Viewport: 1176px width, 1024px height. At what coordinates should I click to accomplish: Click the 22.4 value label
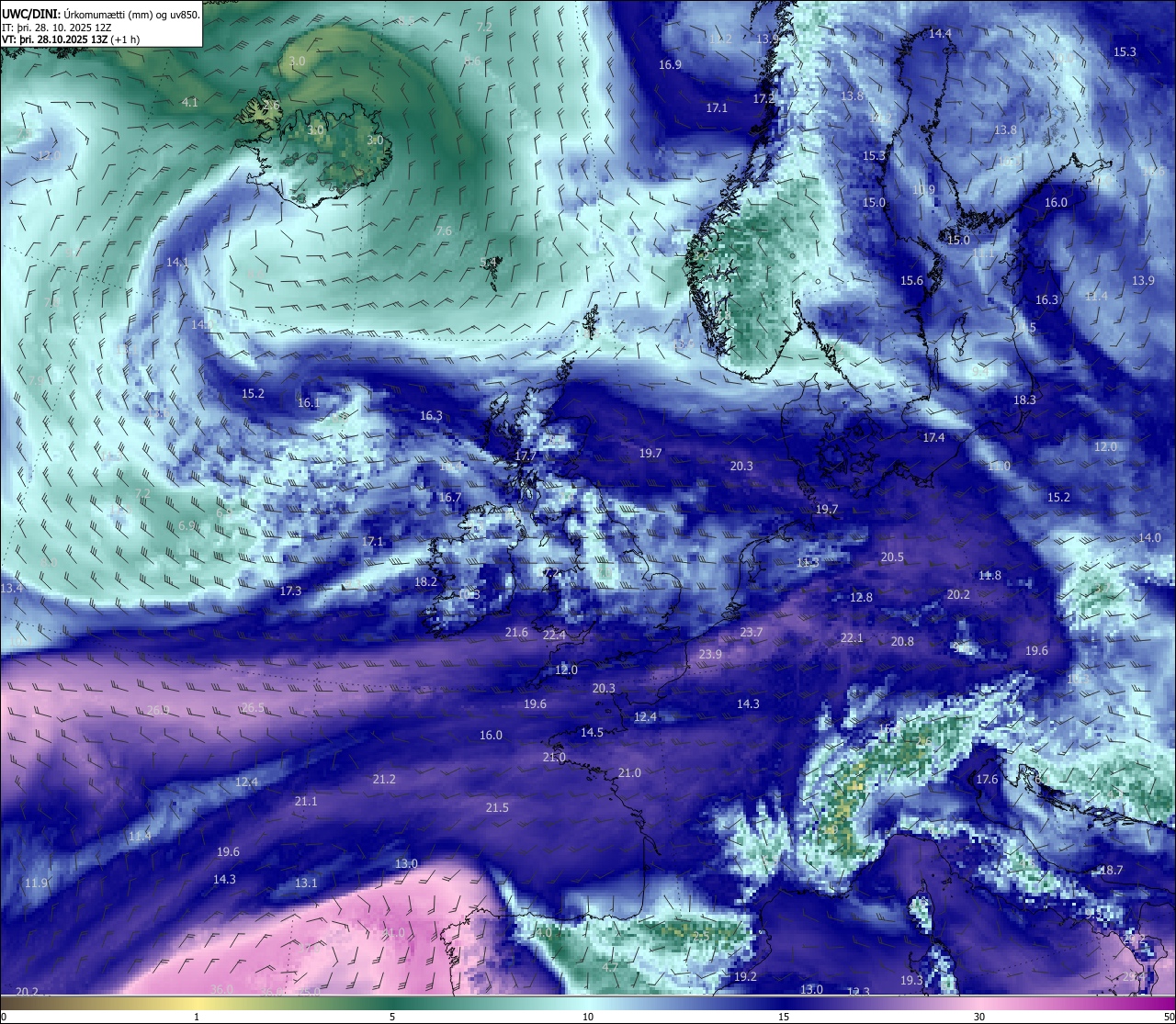click(555, 636)
